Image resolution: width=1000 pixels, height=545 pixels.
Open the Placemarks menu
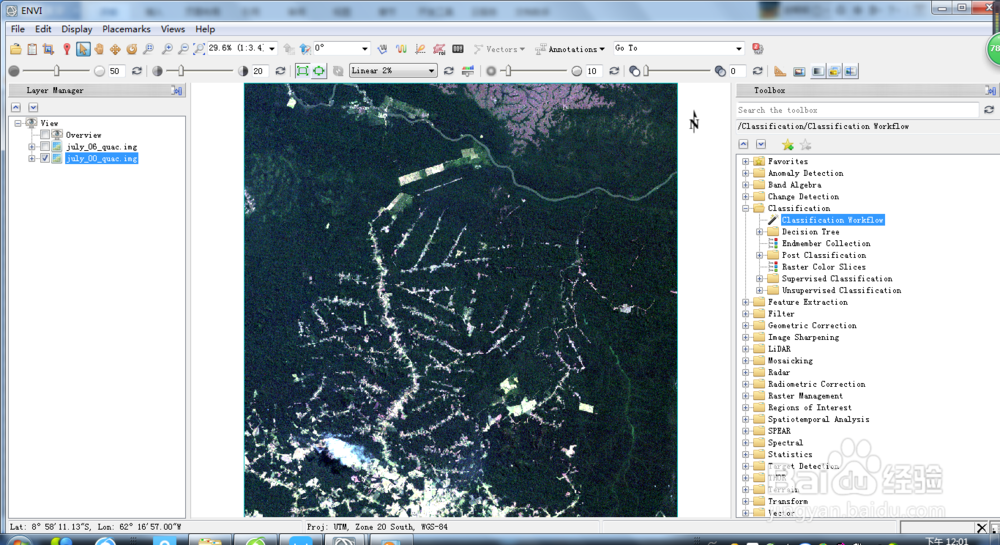[126, 29]
